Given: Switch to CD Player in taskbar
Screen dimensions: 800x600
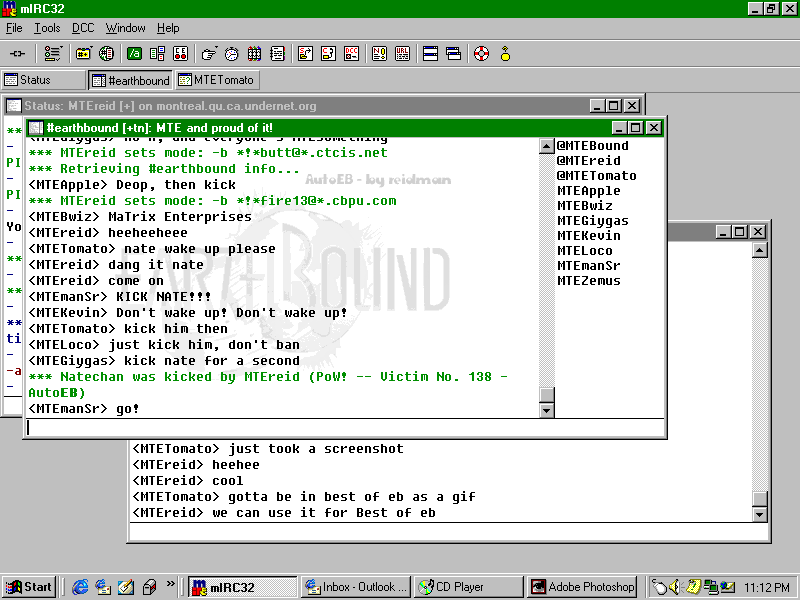Looking at the screenshot, I should 469,587.
